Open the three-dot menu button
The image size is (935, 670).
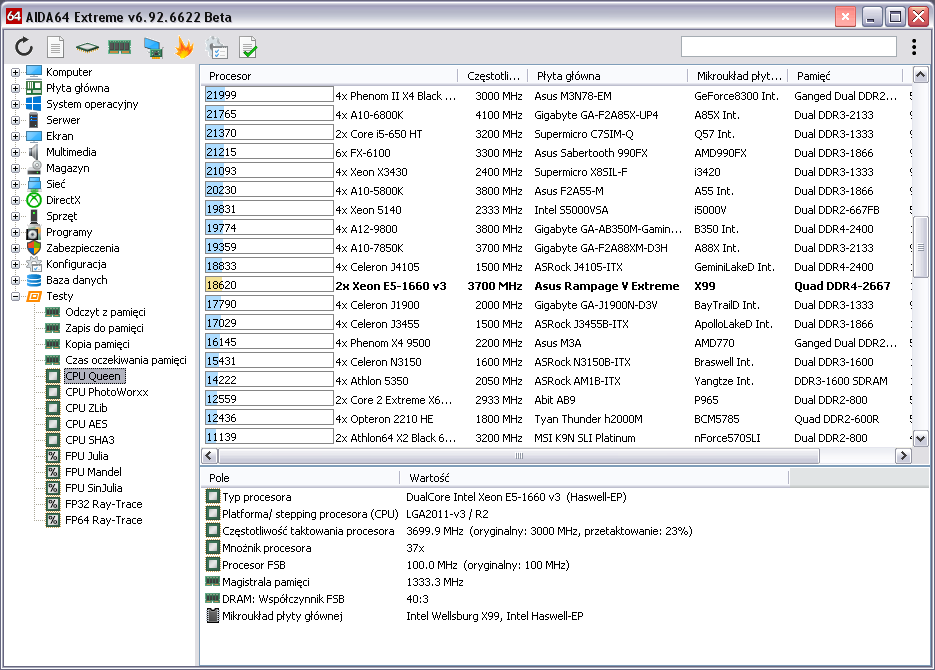click(x=914, y=47)
